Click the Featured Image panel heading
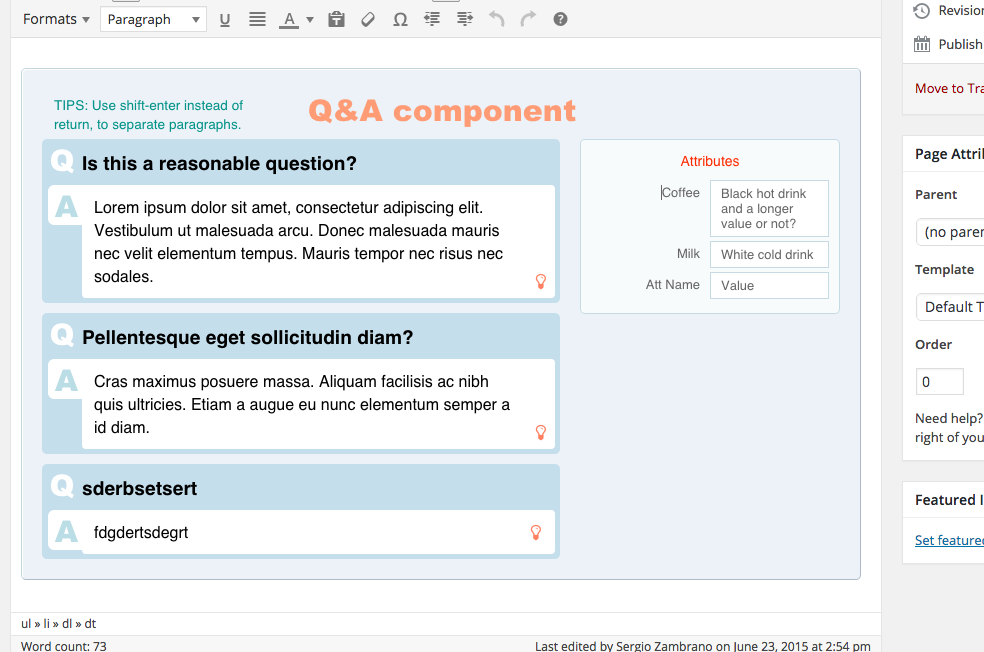 point(949,500)
